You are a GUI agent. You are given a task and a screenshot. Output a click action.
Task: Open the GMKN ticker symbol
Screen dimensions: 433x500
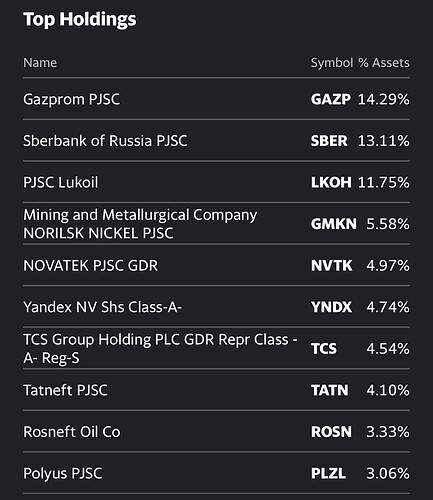[x=333, y=224]
